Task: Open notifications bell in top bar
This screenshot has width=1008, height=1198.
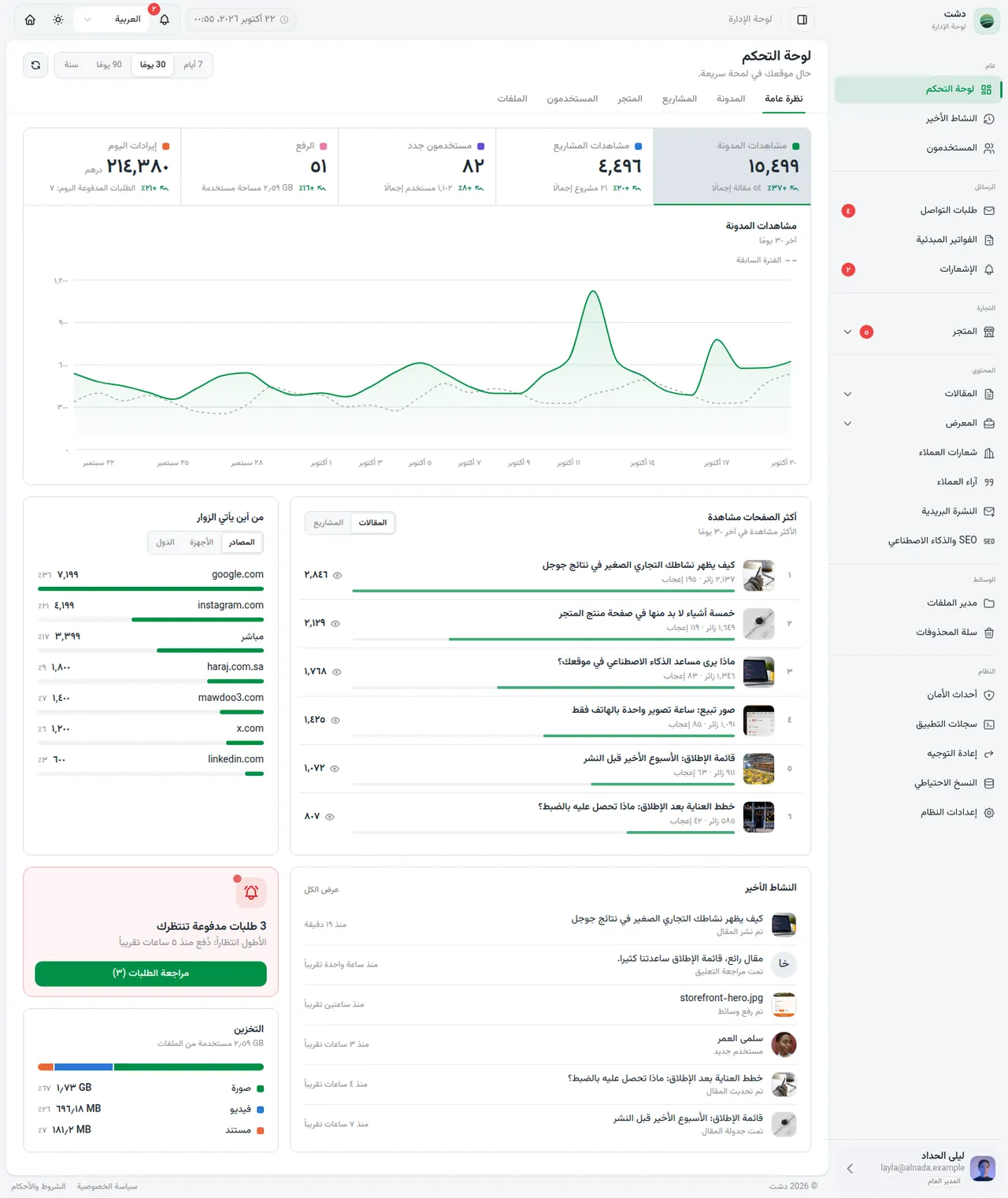Action: click(x=165, y=20)
